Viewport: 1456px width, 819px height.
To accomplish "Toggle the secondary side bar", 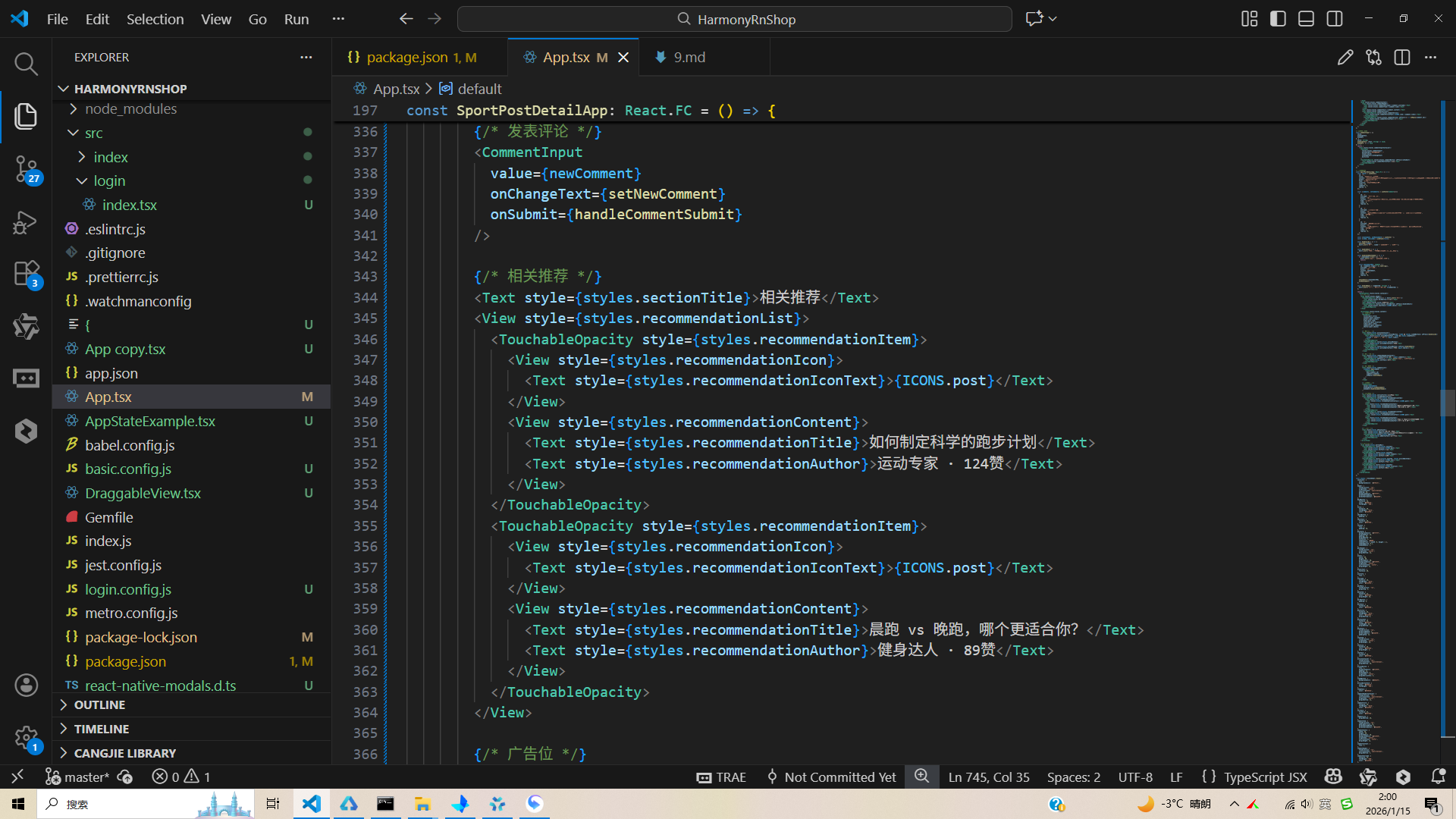I will (x=1335, y=19).
